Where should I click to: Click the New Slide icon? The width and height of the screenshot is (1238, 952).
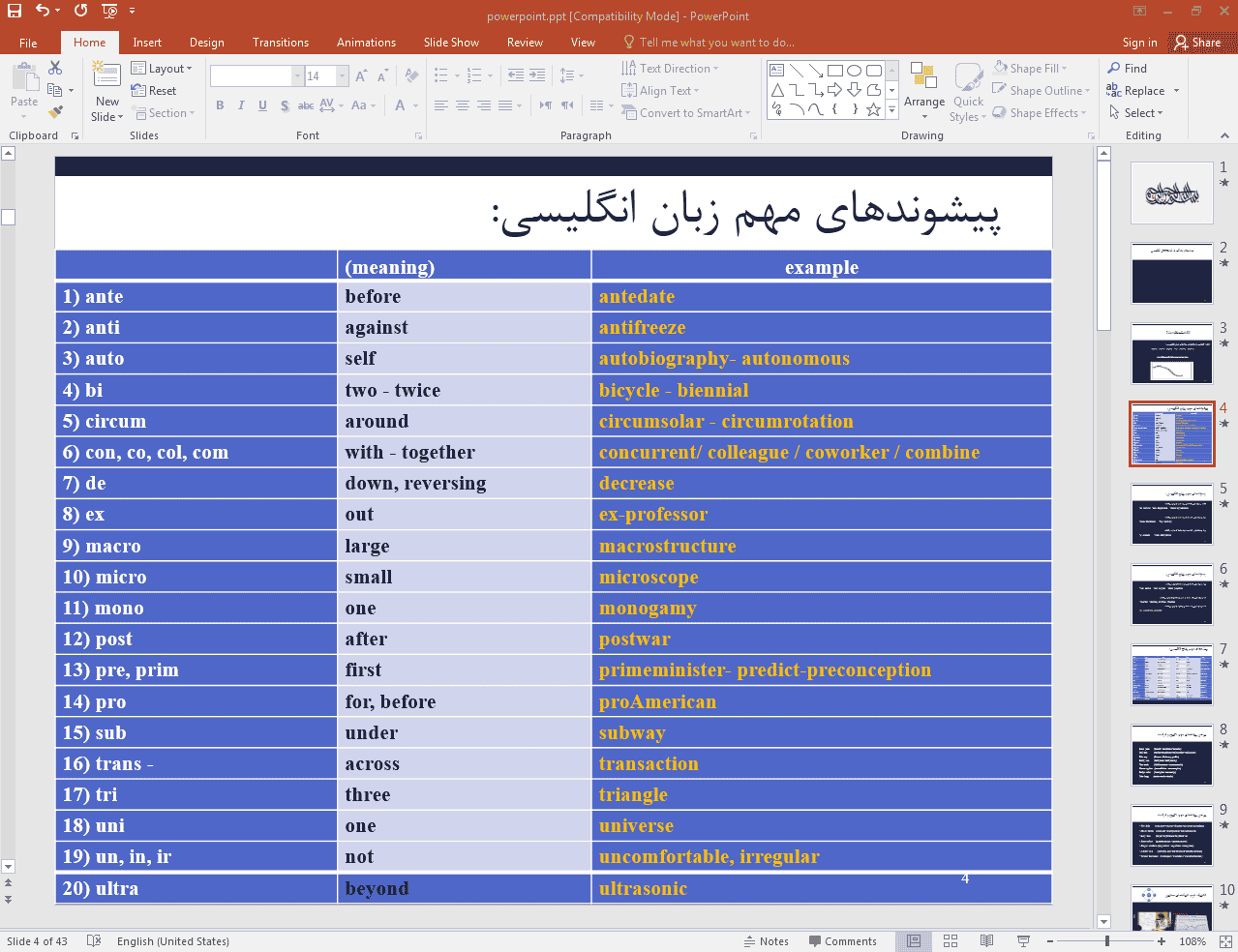pyautogui.click(x=106, y=75)
